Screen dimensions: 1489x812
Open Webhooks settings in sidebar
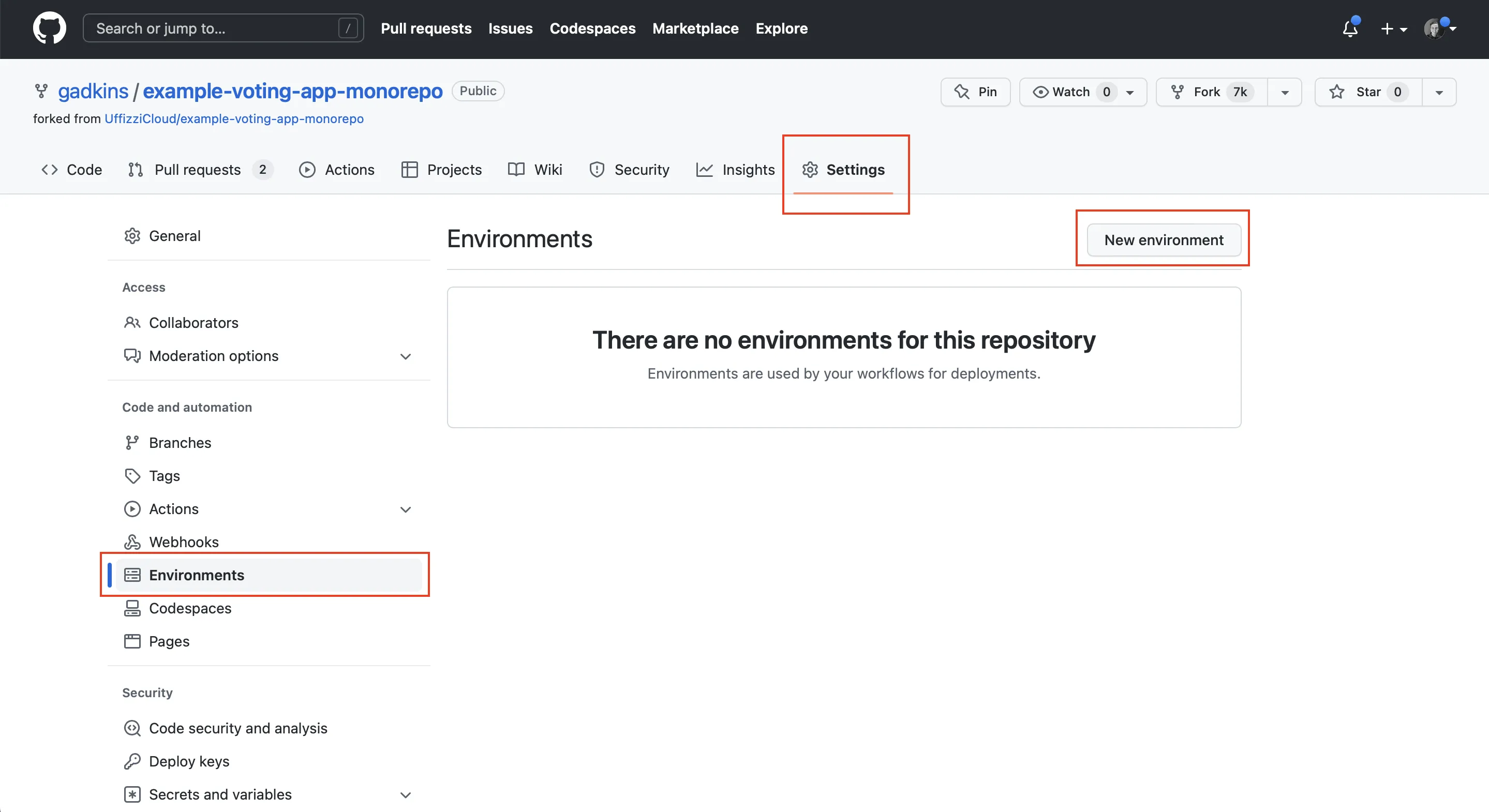(183, 542)
